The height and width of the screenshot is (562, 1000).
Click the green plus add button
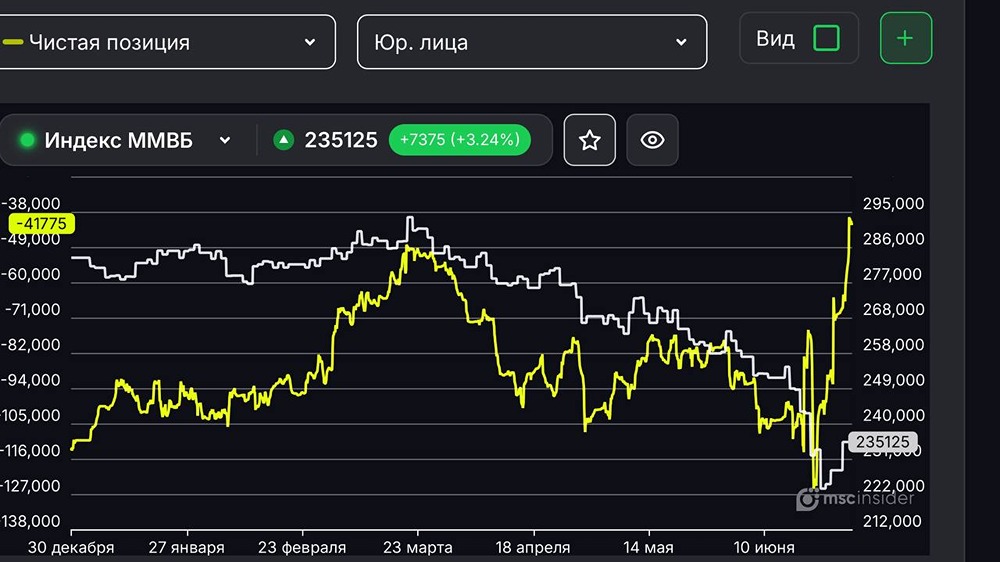[905, 38]
